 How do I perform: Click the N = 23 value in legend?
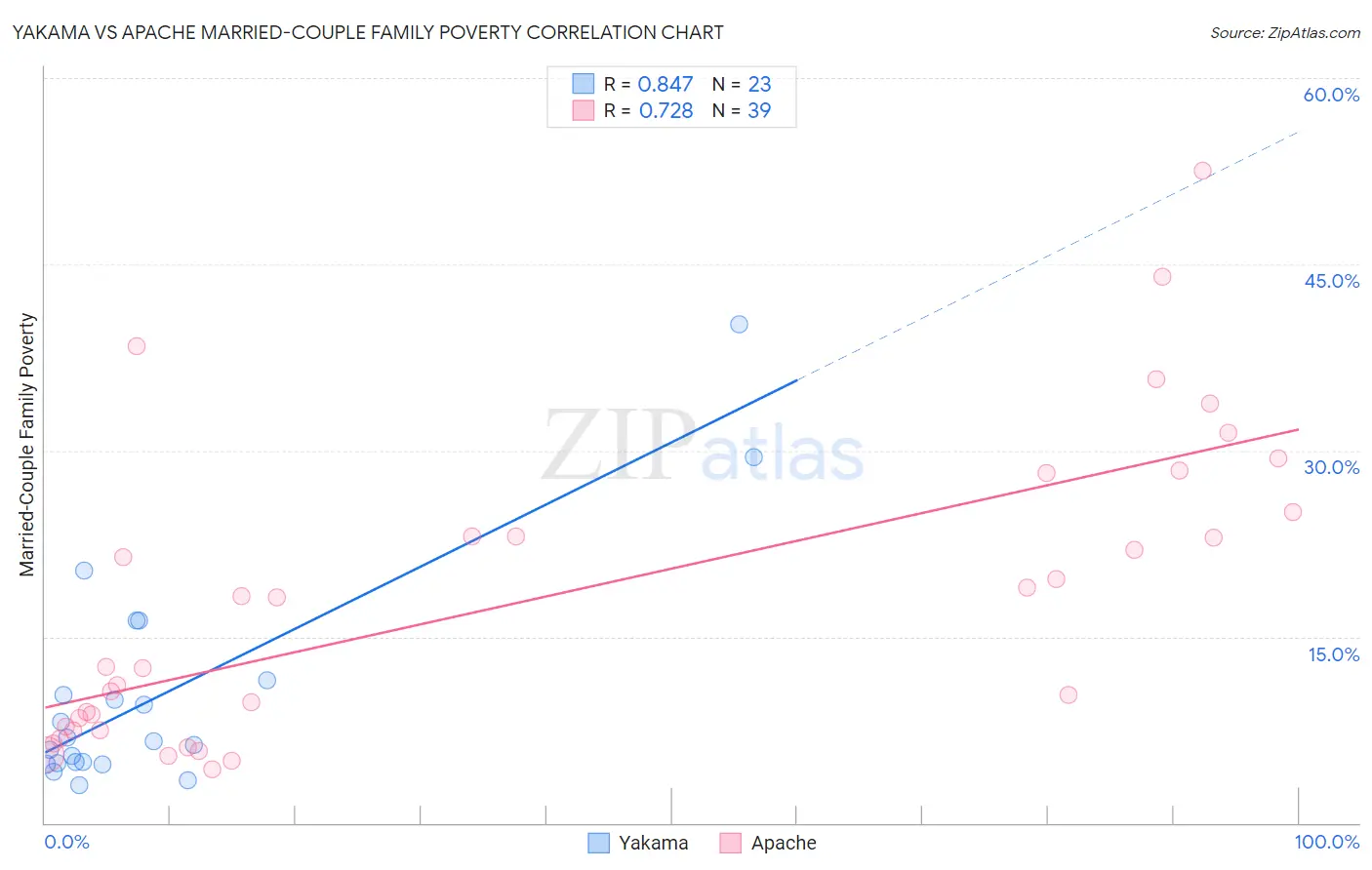(x=742, y=84)
